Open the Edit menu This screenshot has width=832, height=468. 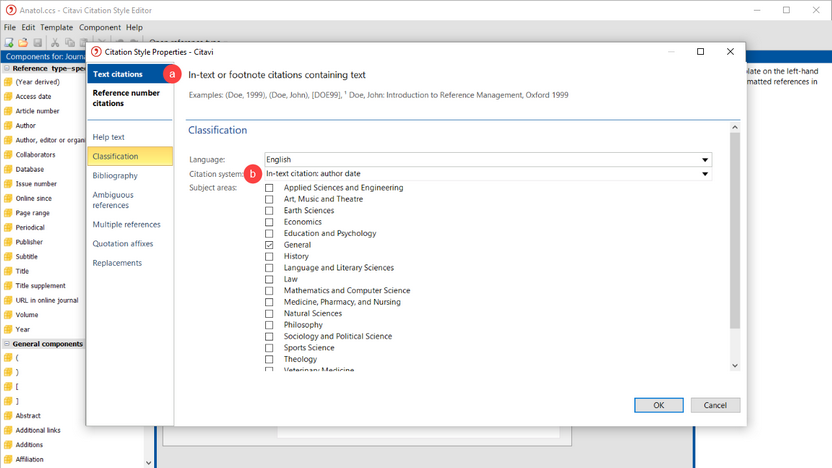28,27
